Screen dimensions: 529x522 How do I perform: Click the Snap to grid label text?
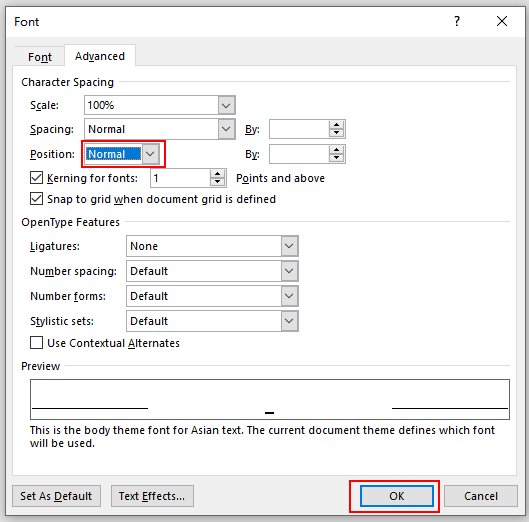coord(161,199)
